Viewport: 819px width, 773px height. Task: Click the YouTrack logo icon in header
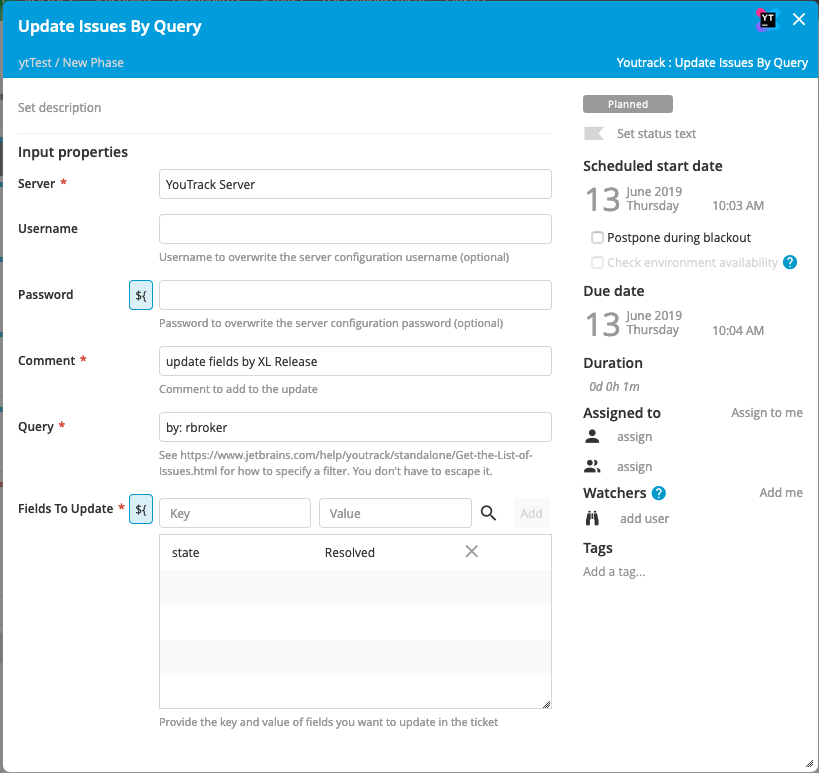tap(767, 20)
